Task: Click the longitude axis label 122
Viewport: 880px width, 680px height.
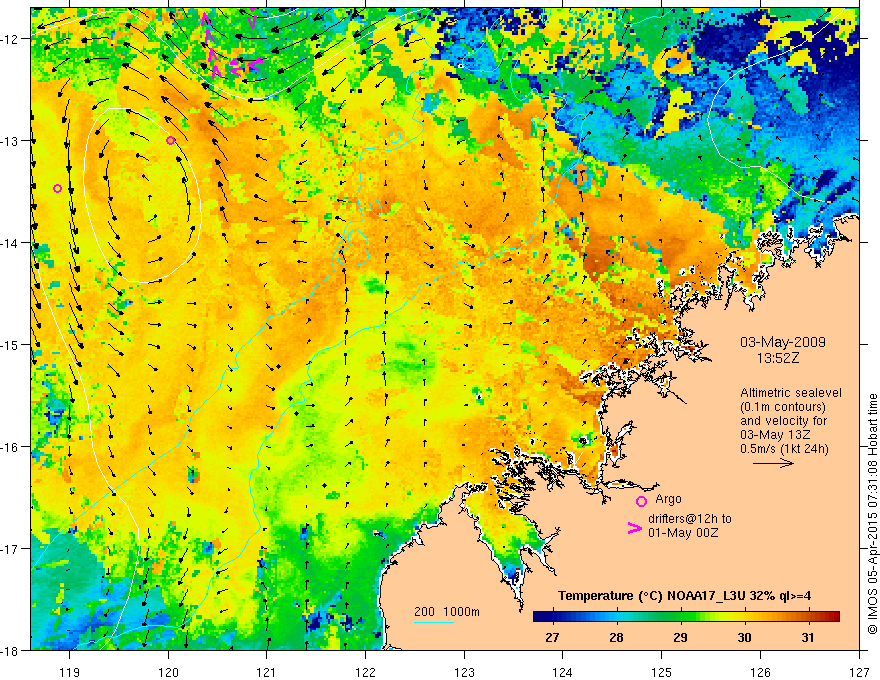Action: pyautogui.click(x=365, y=672)
